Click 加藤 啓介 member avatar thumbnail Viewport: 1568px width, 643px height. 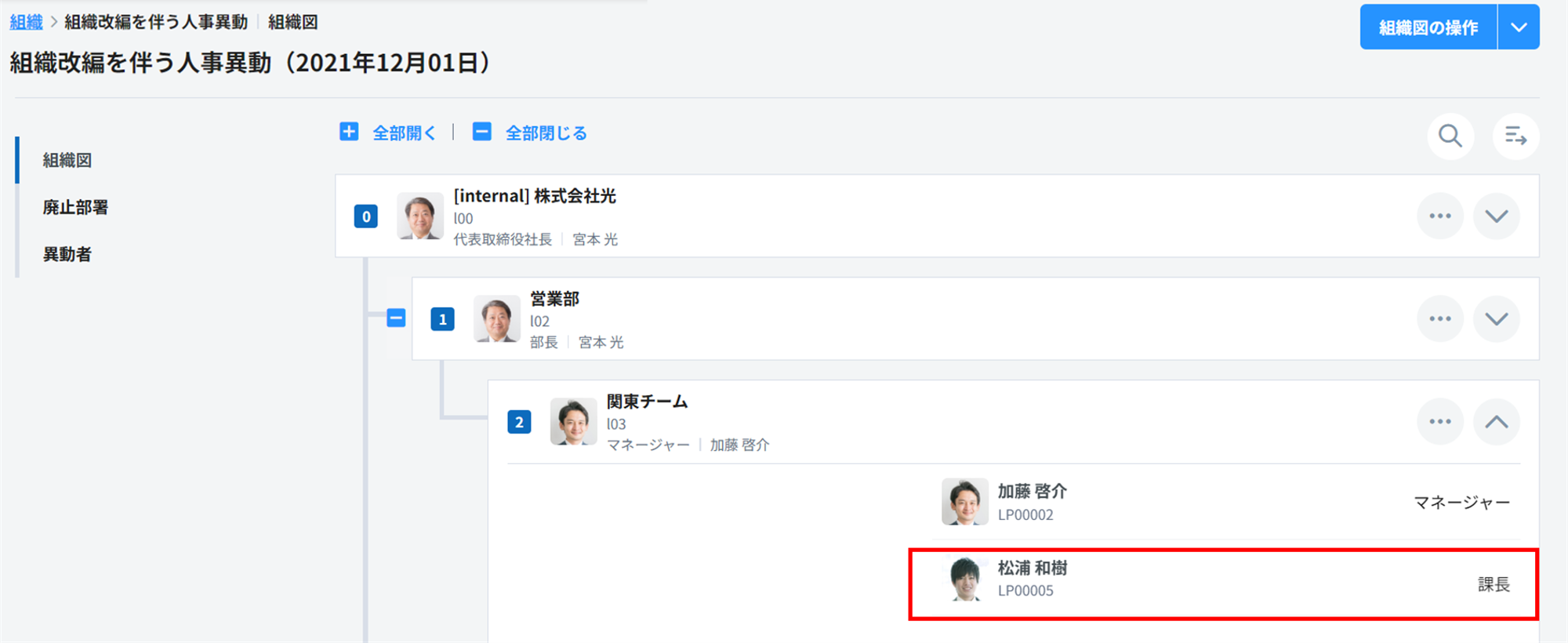click(964, 502)
